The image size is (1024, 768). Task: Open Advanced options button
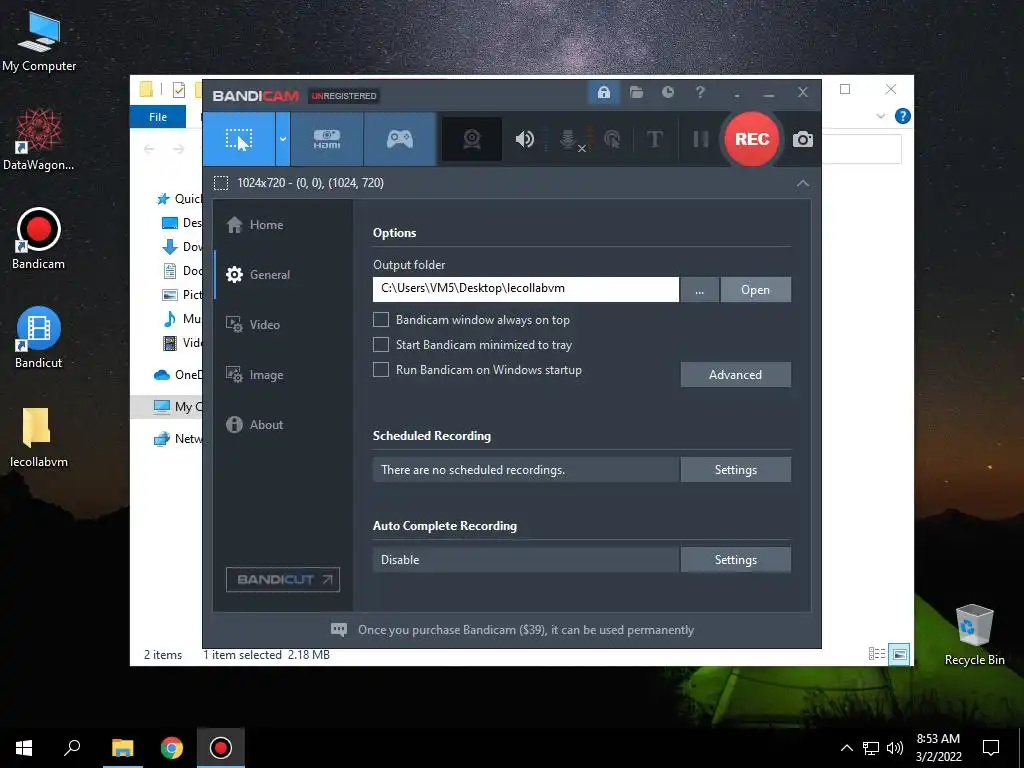click(735, 374)
